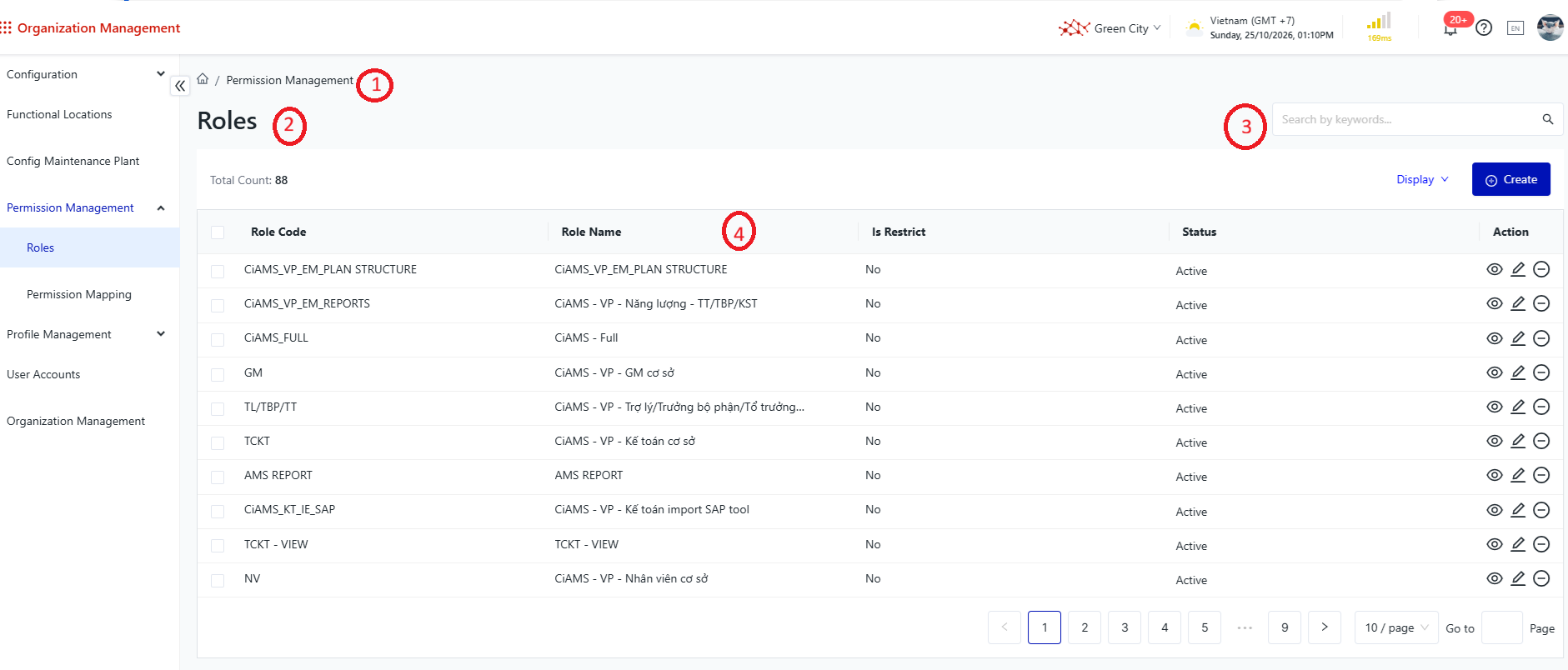The height and width of the screenshot is (670, 1568).
Task: View details of the CiAMS_FULL role
Action: [1495, 338]
